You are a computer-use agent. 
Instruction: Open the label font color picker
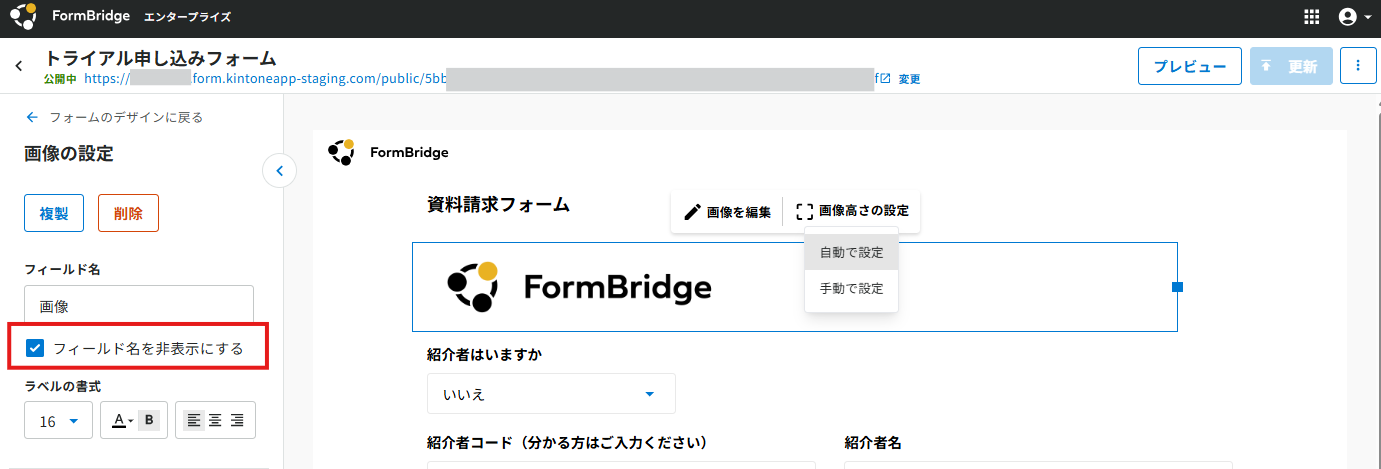tap(121, 421)
